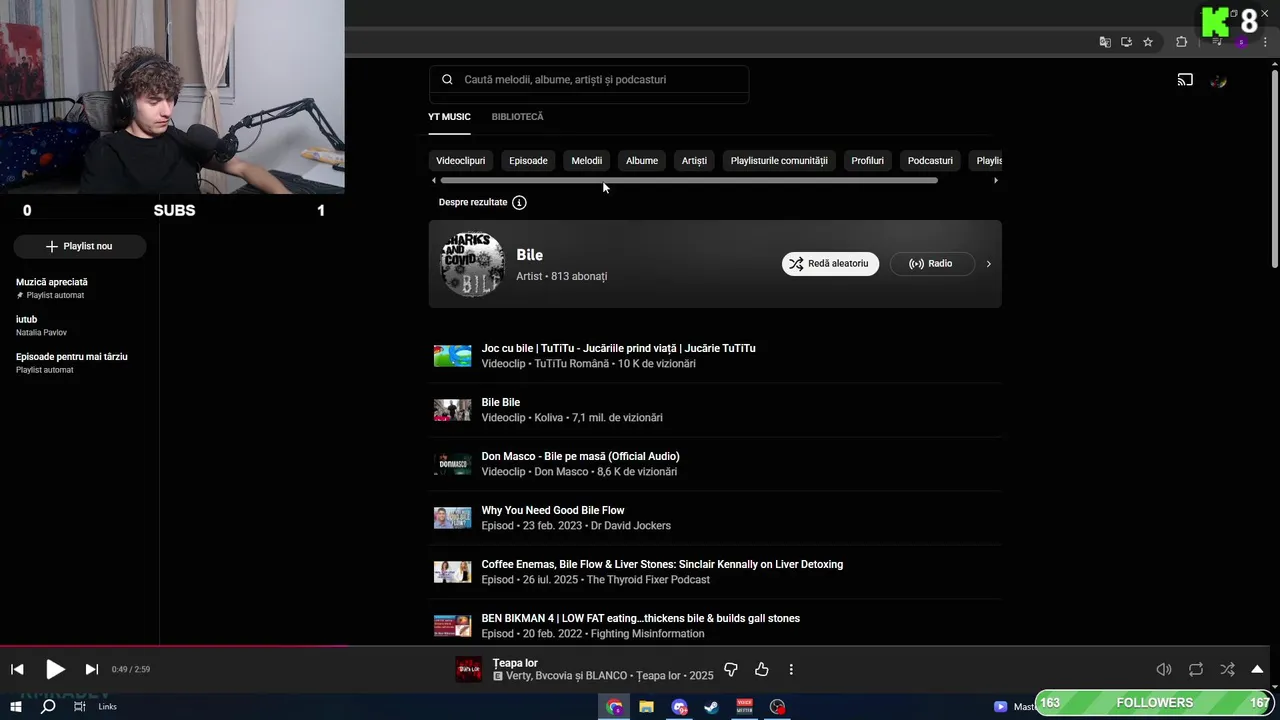Open the Koliva artist link
The image size is (1280, 720).
[549, 418]
